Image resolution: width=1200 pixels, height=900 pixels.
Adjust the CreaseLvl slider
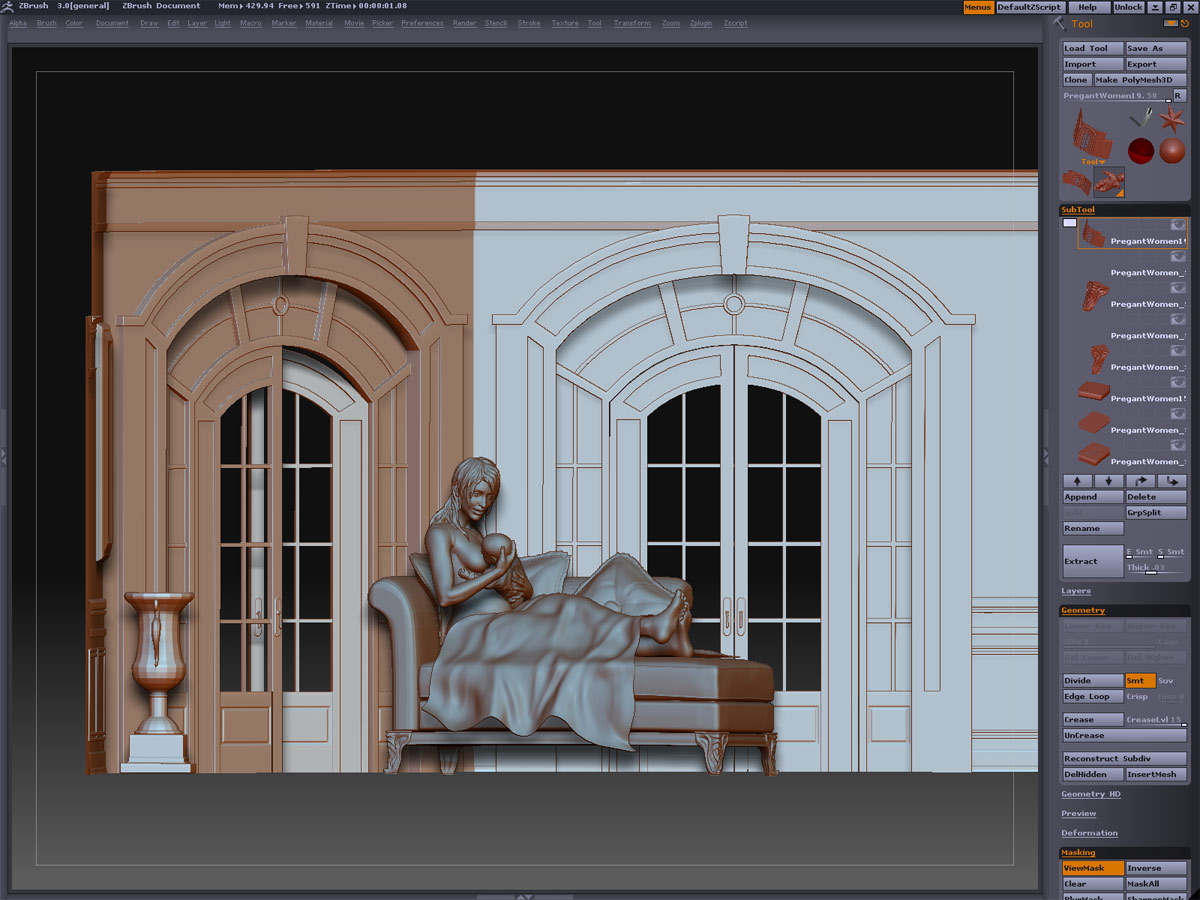(x=1156, y=720)
